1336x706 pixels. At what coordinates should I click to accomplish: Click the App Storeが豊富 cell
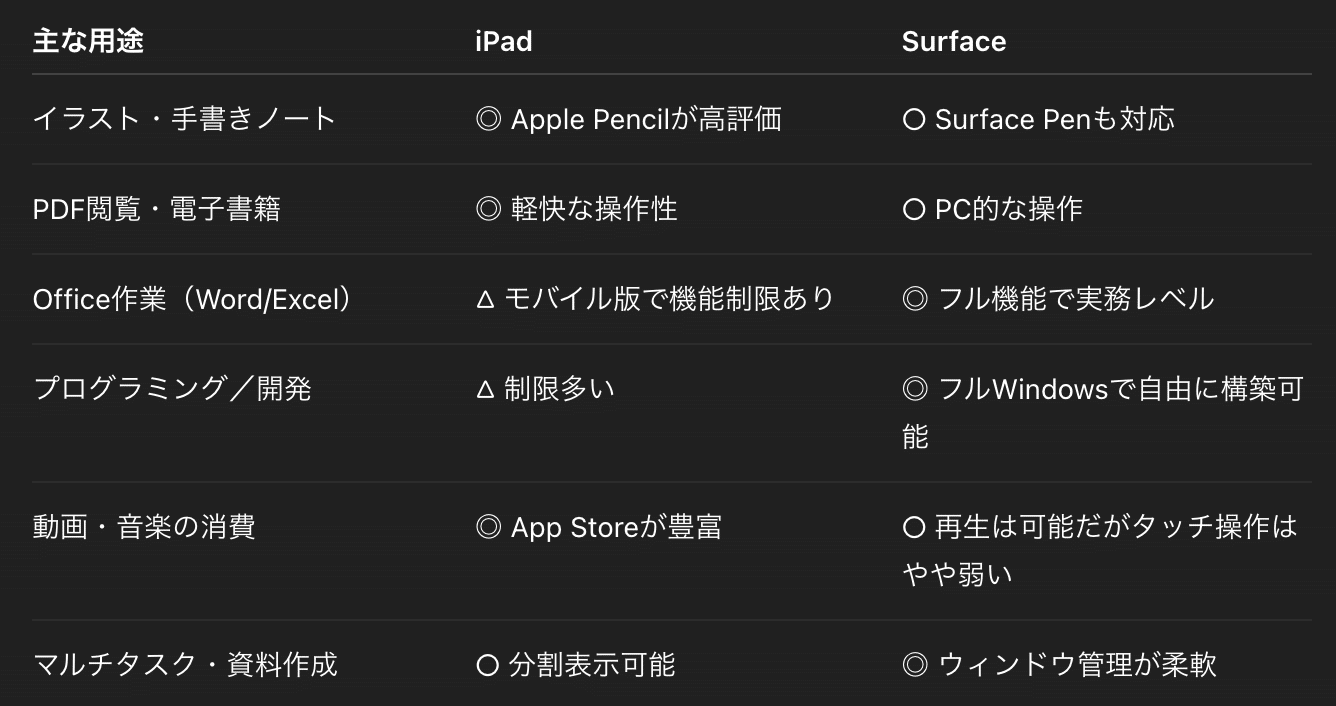(599, 527)
